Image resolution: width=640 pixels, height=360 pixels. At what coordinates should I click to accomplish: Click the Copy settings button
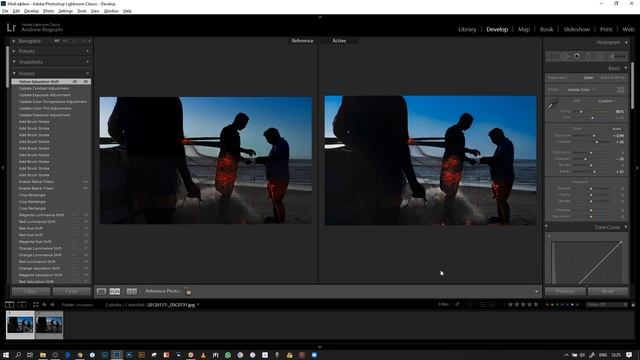click(31, 291)
